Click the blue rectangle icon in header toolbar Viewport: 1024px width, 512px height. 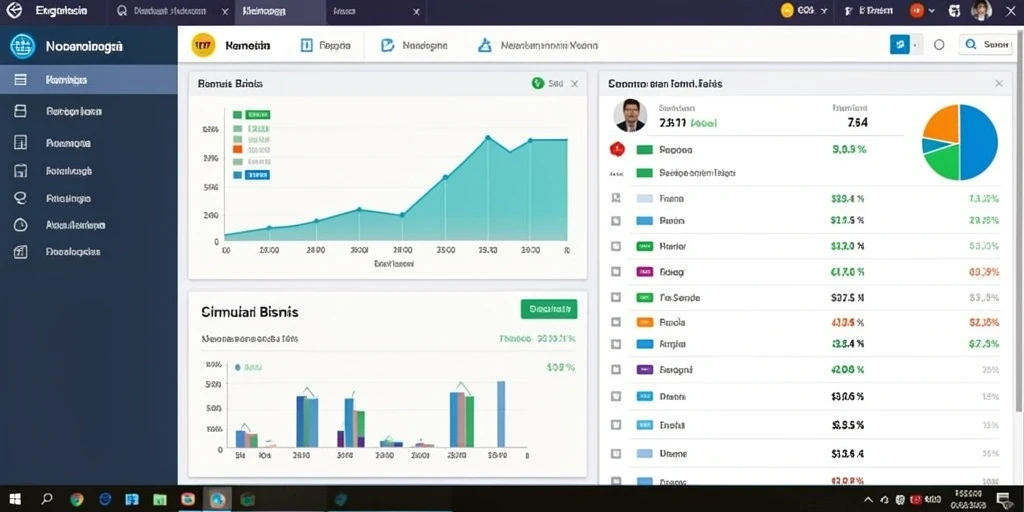pos(306,45)
